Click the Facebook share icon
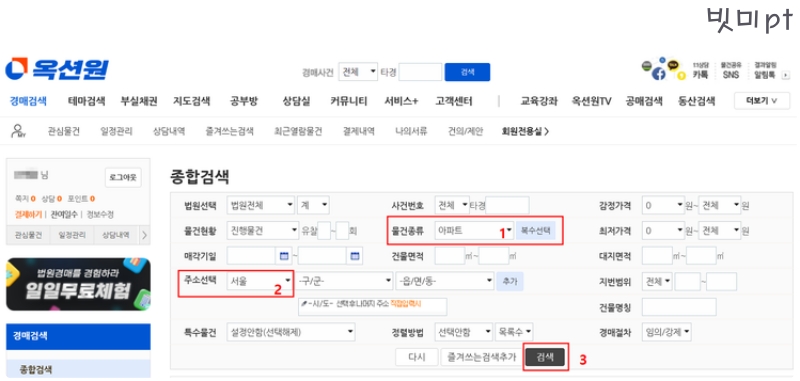Viewport: 800px width, 381px height. (658, 73)
